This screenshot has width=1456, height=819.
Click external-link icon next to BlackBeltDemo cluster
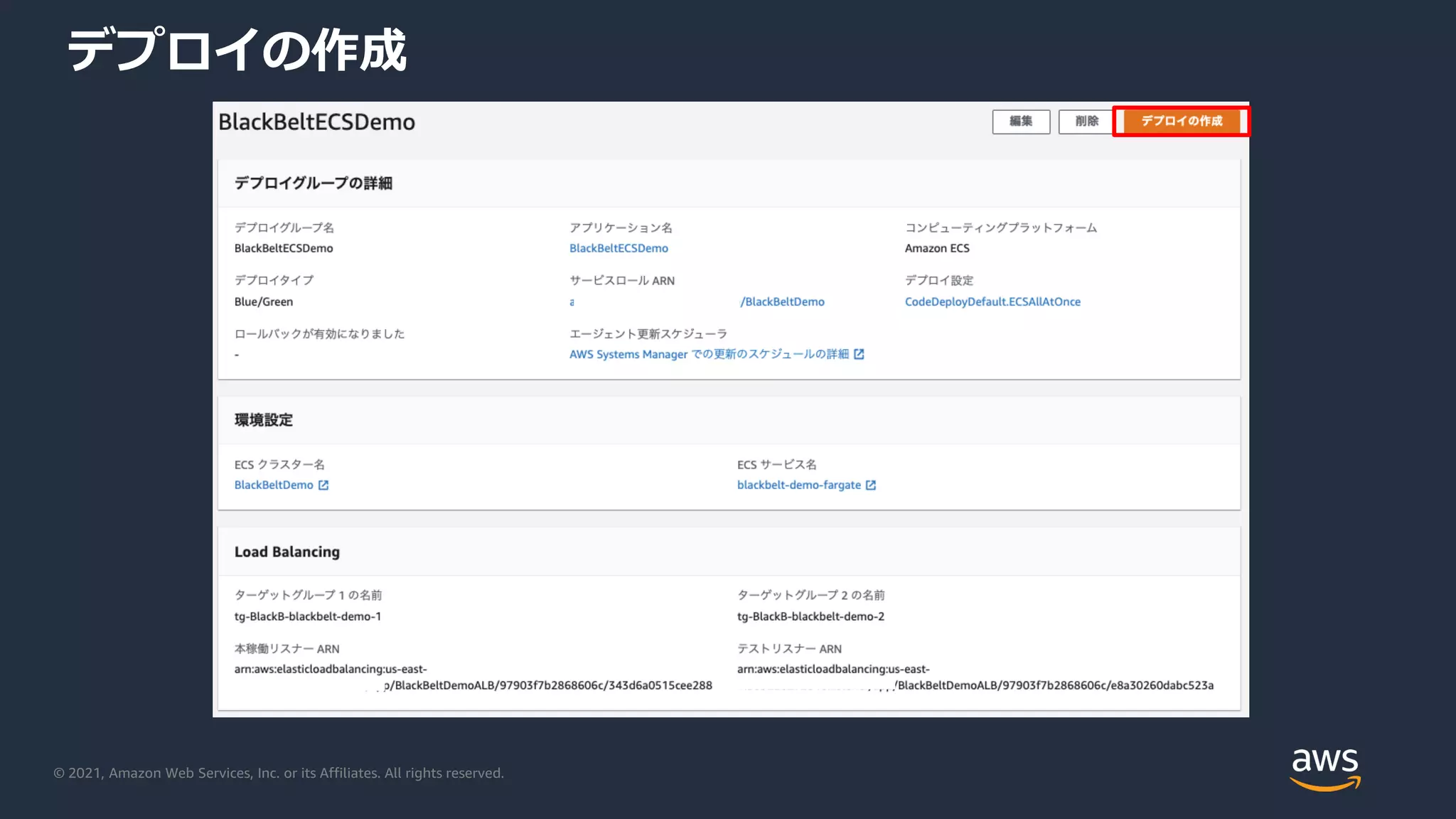(323, 485)
